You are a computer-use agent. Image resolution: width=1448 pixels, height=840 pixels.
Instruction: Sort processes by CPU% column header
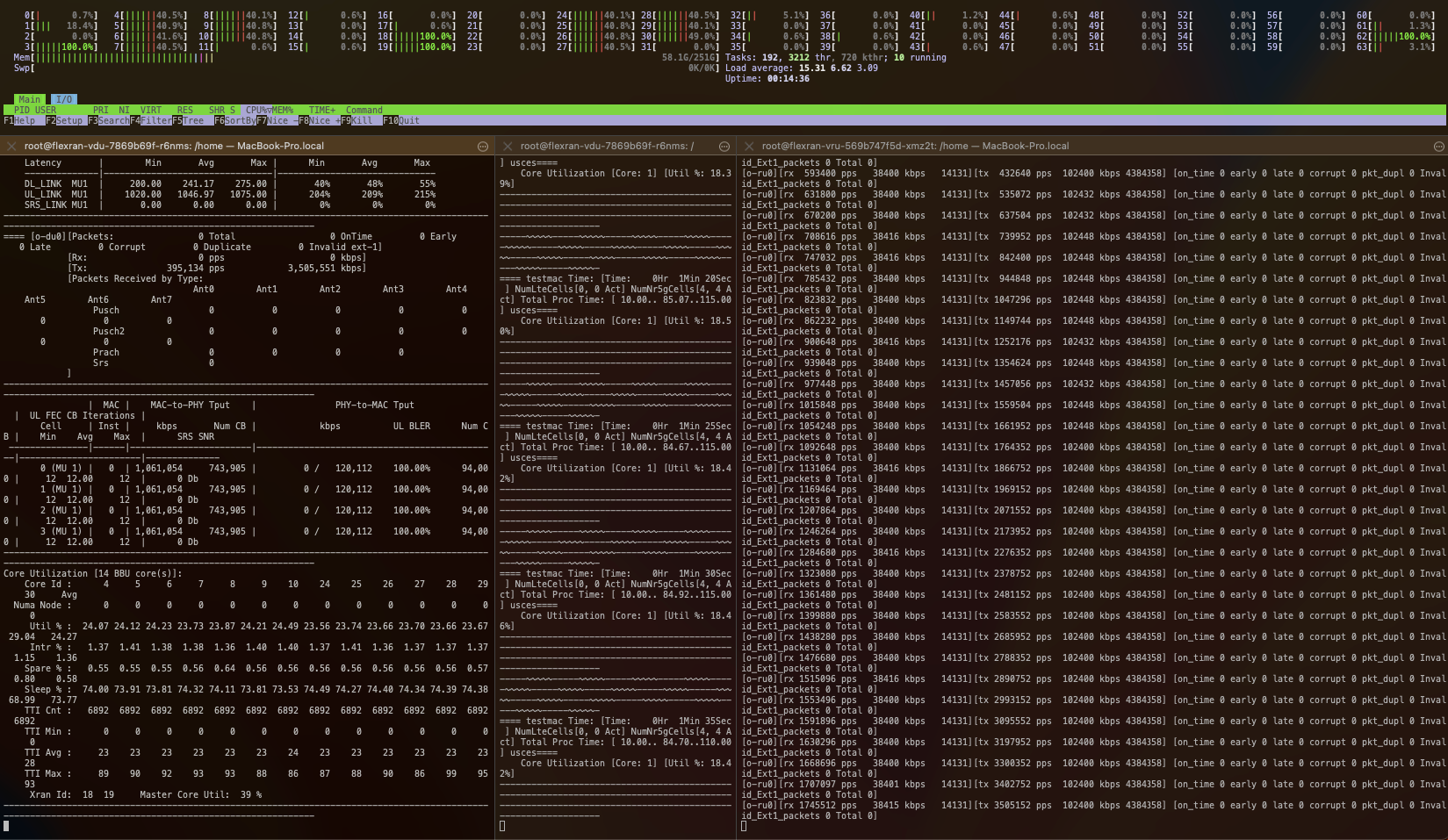pos(258,111)
